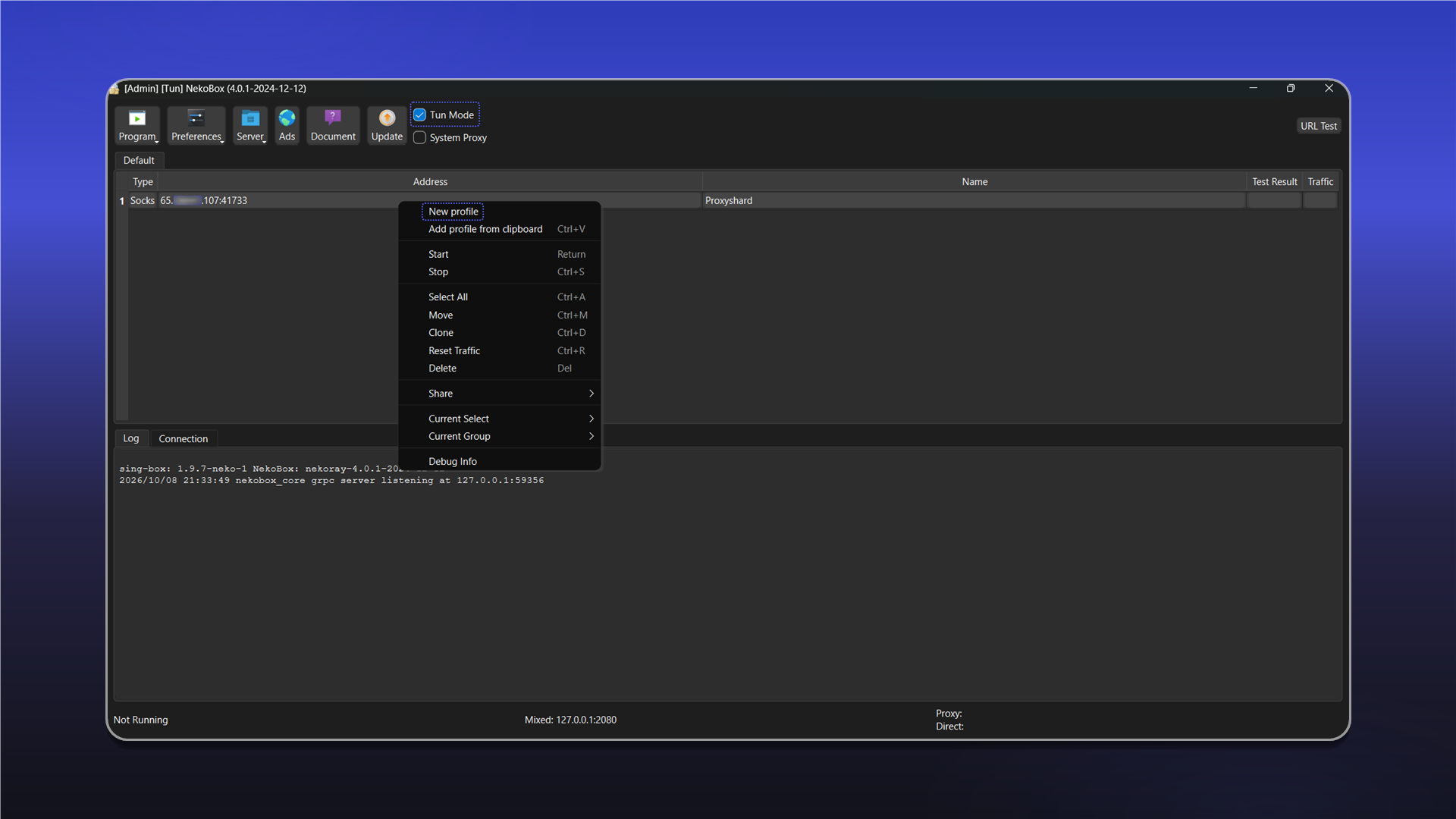Choose Select All menu entry
The height and width of the screenshot is (819, 1456).
[500, 297]
